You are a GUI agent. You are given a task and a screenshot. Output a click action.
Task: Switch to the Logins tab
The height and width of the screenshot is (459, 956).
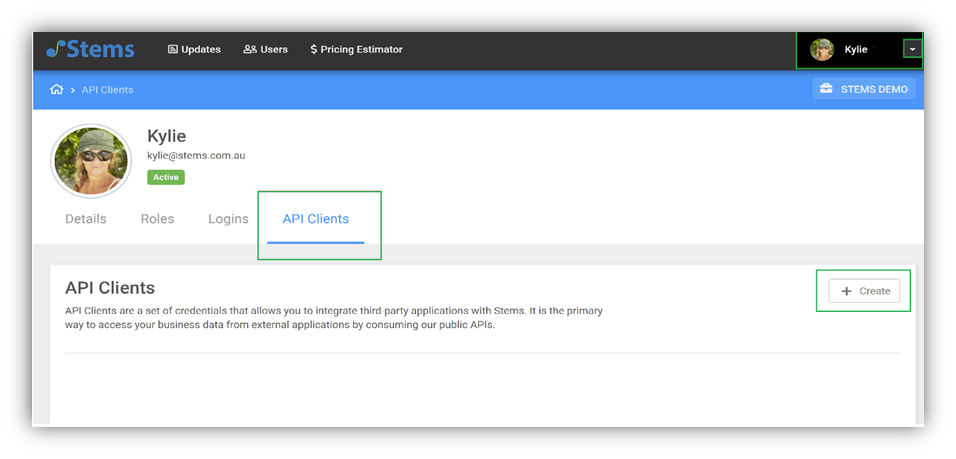tap(228, 219)
